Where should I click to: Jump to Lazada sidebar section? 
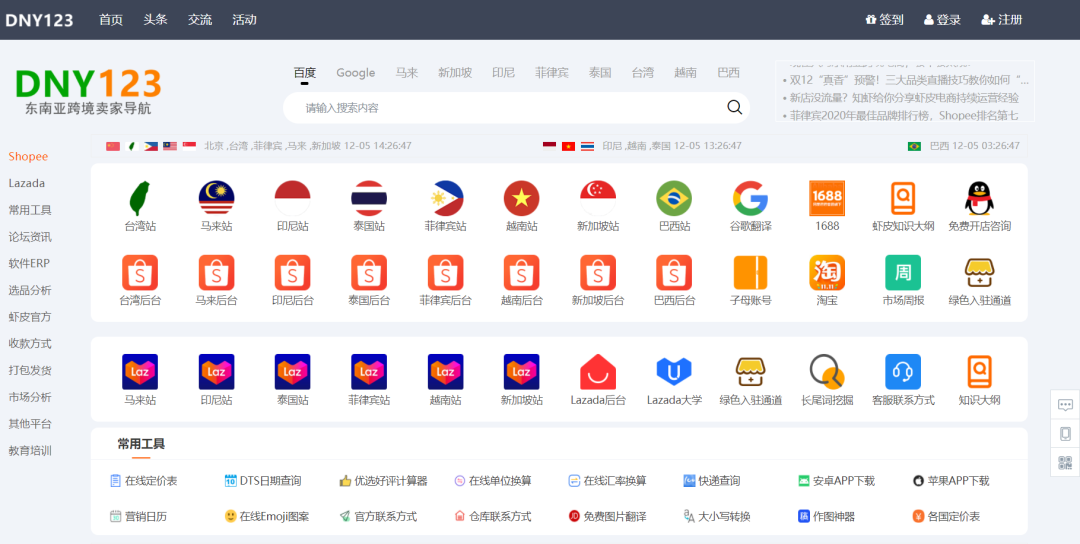point(27,183)
